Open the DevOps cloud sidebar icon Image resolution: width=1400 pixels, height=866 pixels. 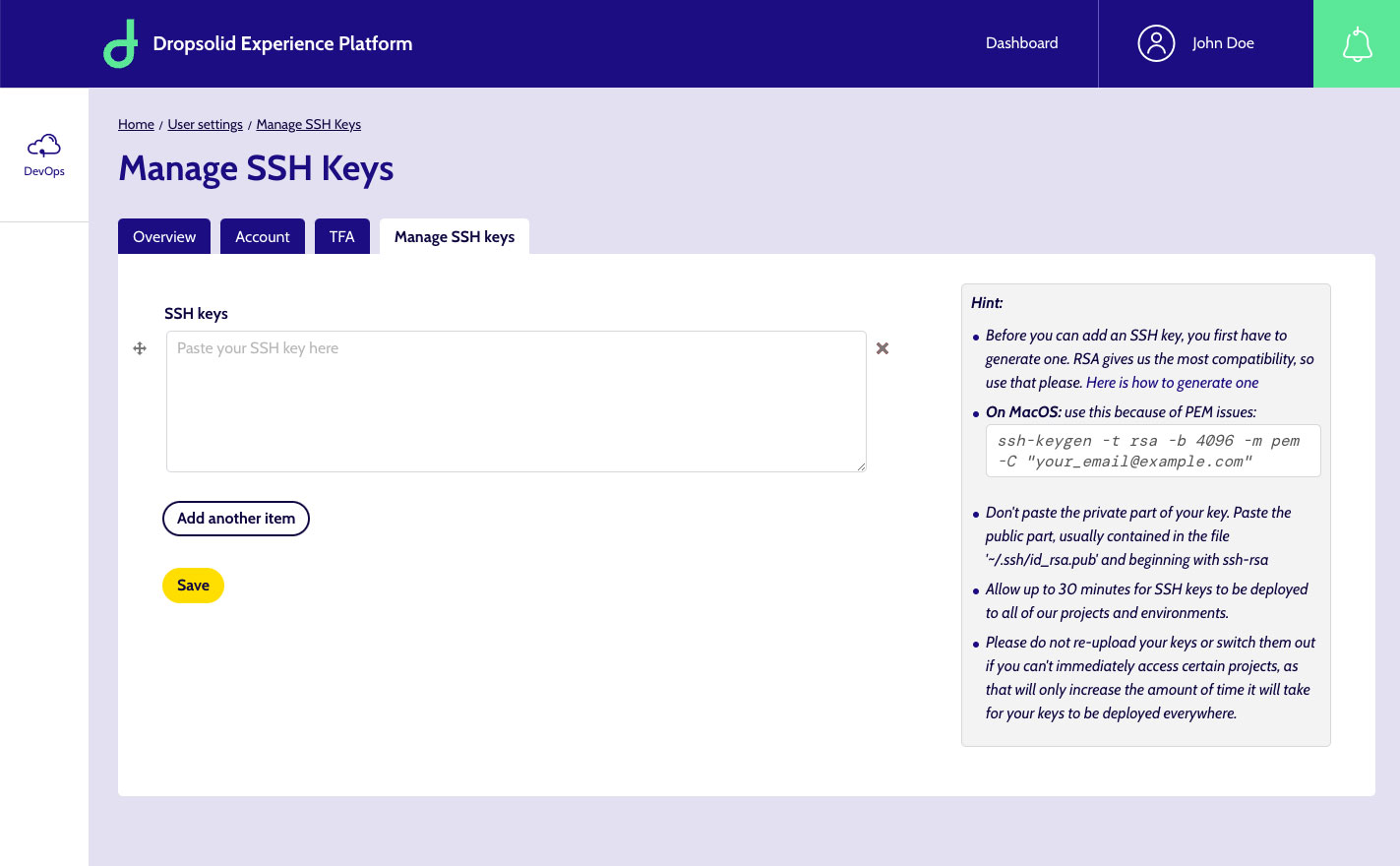44,146
